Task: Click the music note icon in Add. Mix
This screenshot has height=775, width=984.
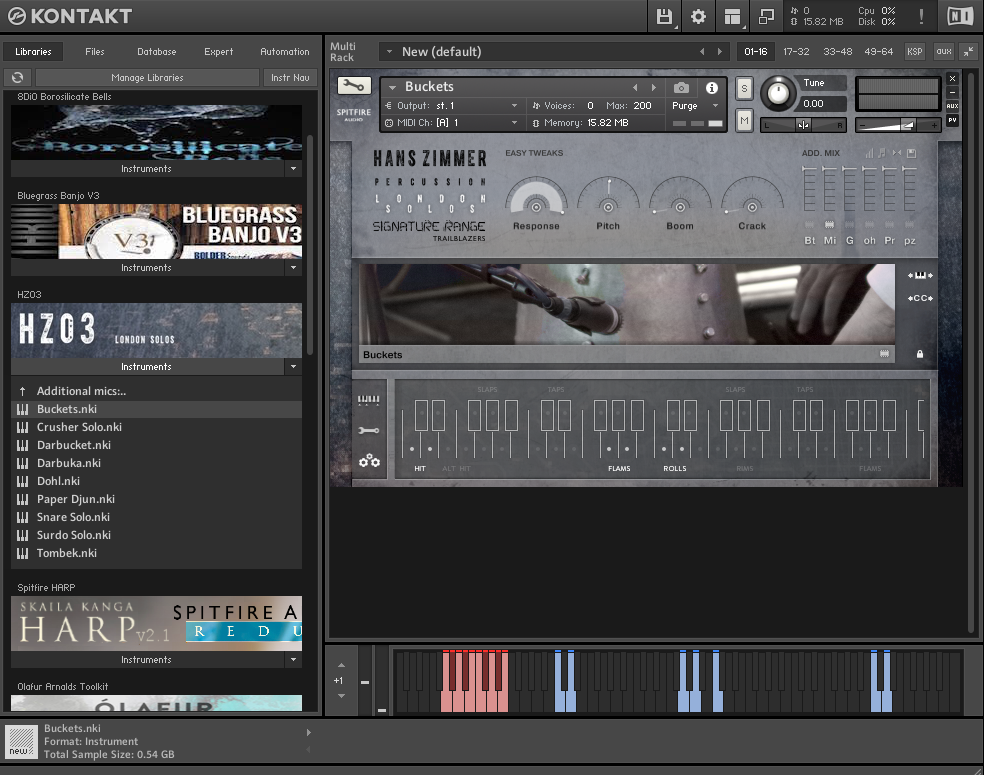Action: pyautogui.click(x=882, y=153)
